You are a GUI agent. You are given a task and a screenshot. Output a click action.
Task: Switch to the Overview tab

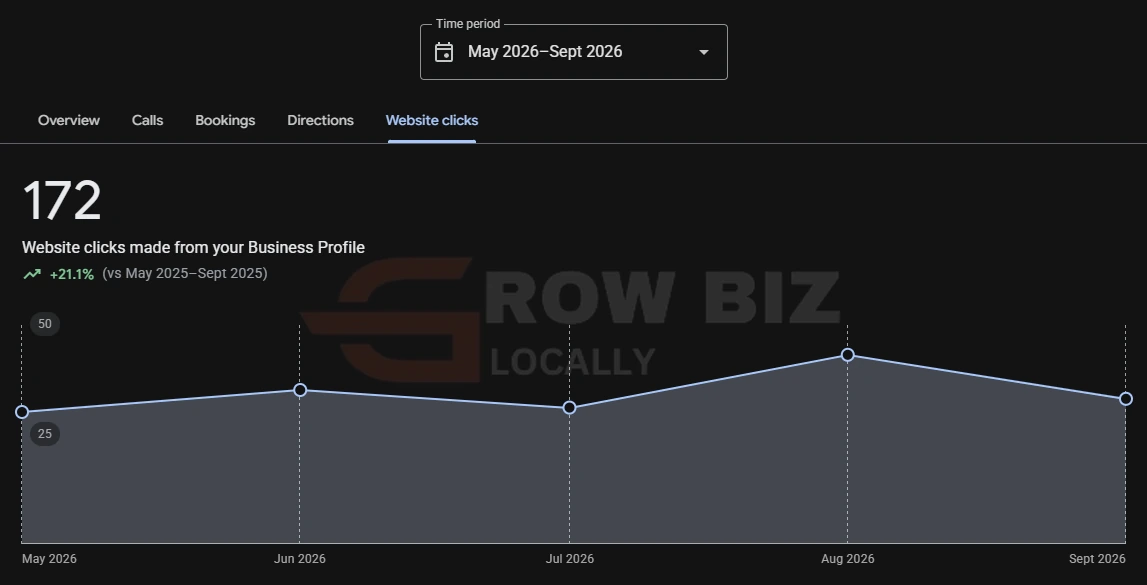(69, 121)
